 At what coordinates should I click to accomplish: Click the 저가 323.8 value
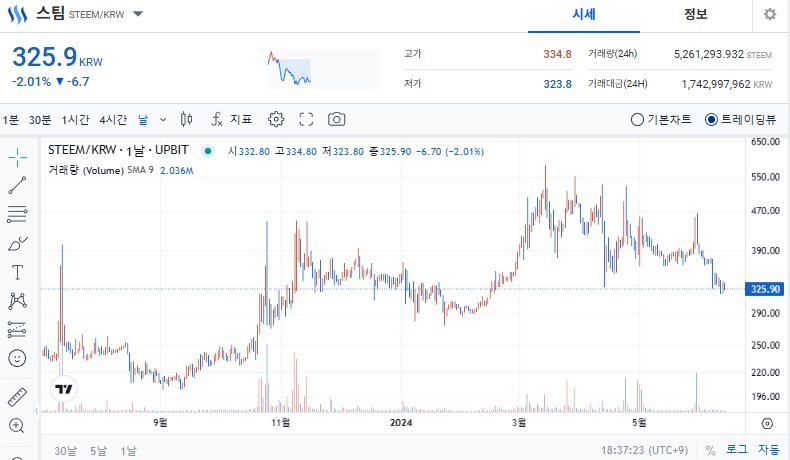tap(557, 84)
